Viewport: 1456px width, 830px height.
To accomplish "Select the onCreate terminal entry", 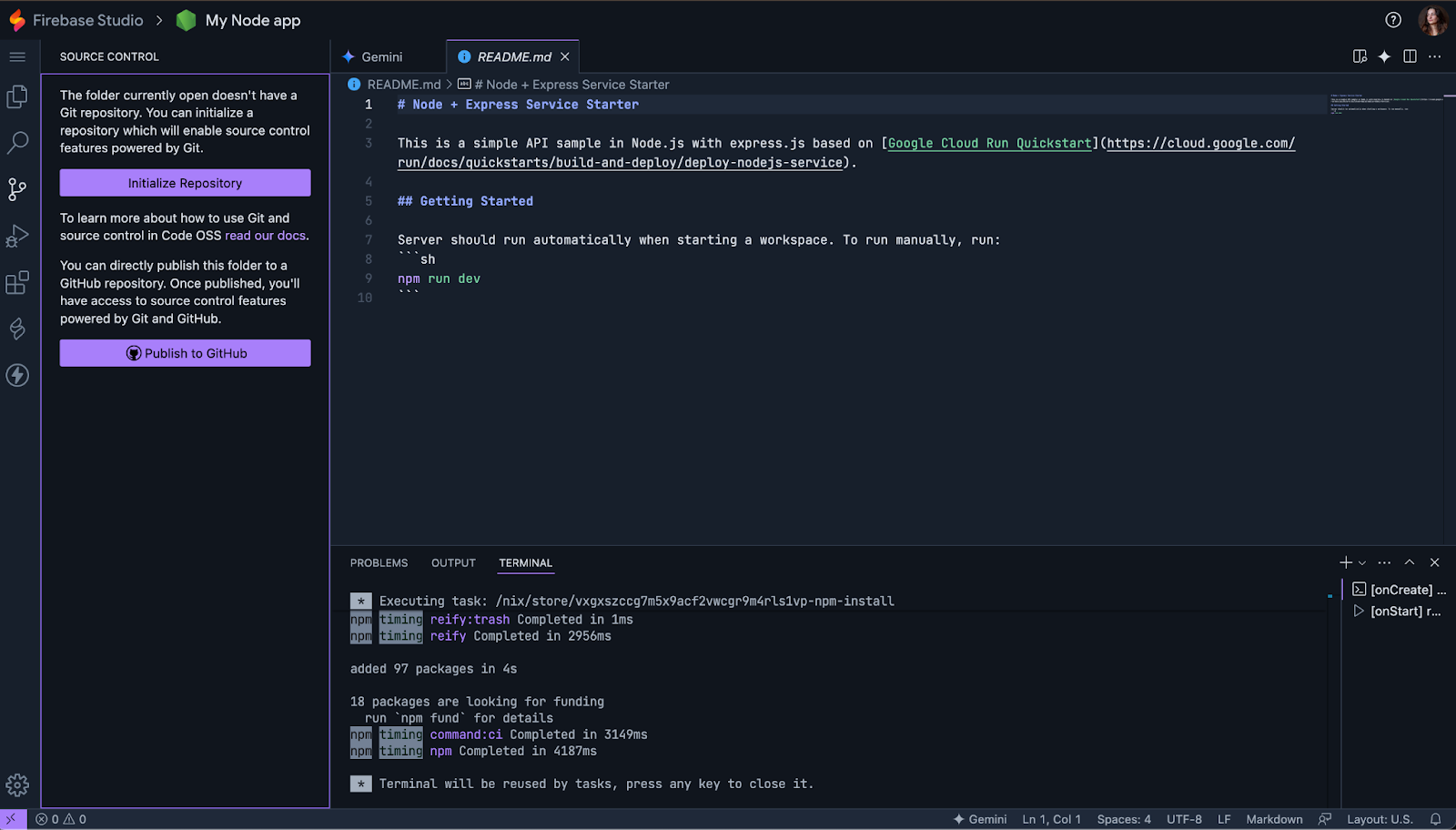I will pyautogui.click(x=1399, y=590).
